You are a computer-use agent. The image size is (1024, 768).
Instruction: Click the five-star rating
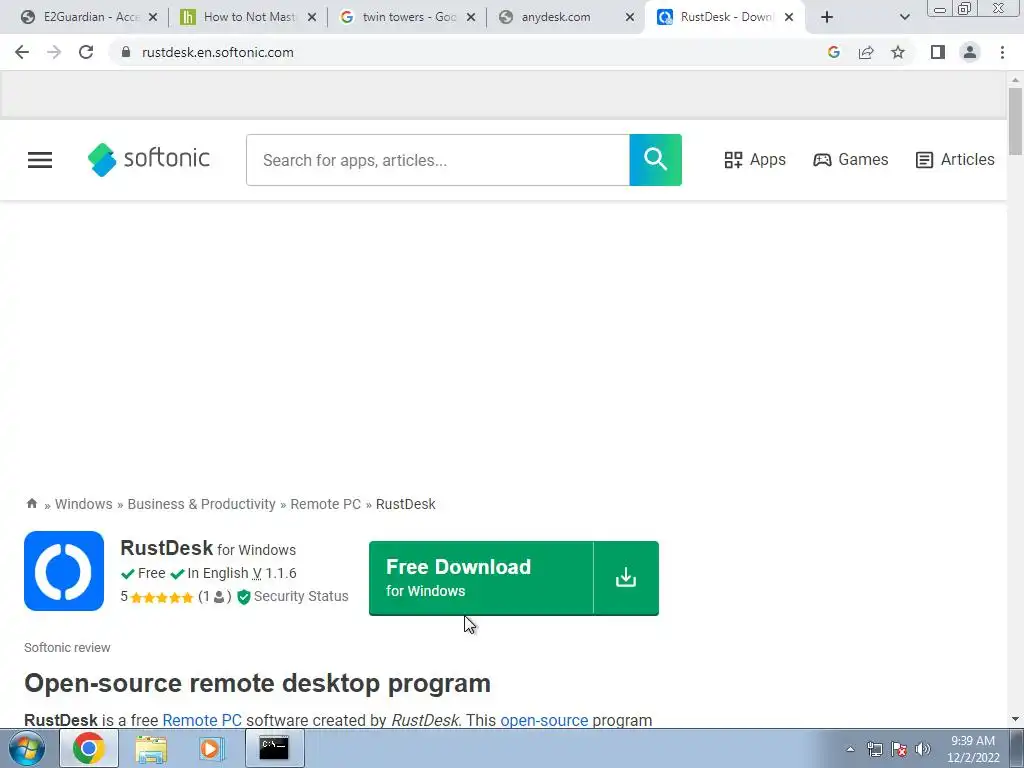(x=161, y=597)
